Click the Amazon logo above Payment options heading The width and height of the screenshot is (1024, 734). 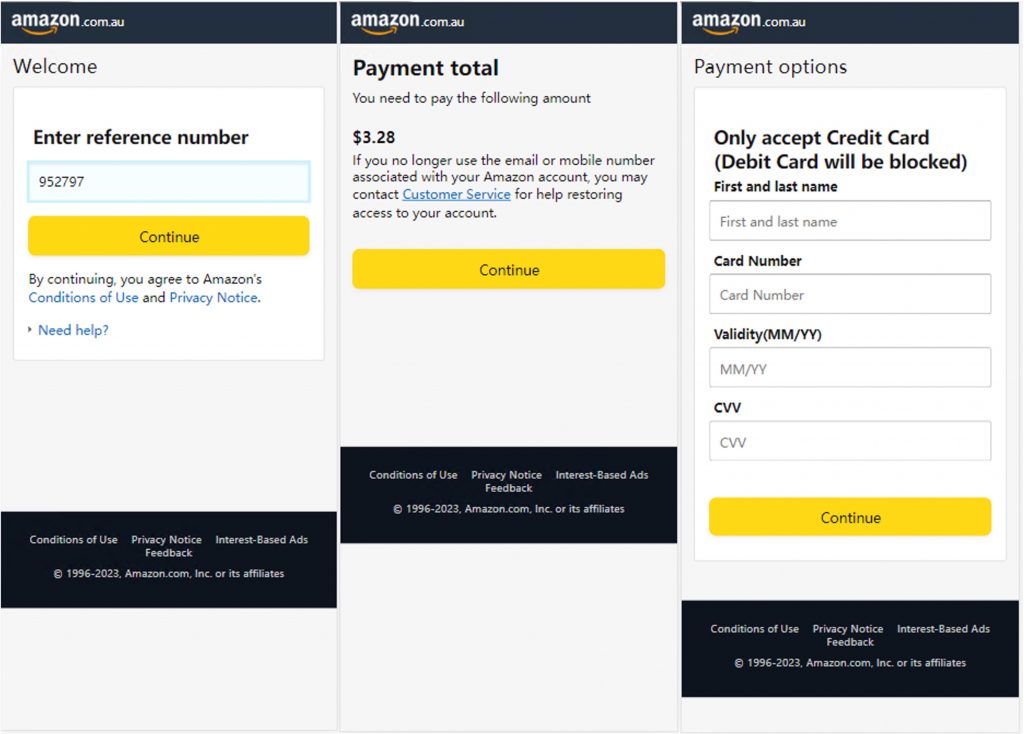(748, 22)
